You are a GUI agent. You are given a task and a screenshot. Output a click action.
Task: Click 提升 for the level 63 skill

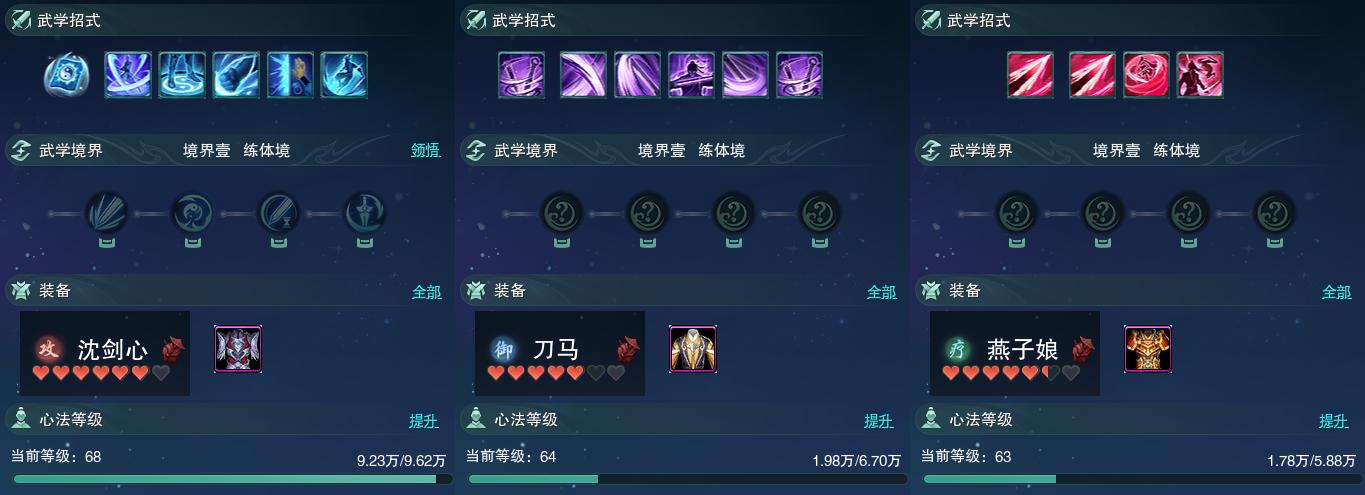coord(1334,421)
